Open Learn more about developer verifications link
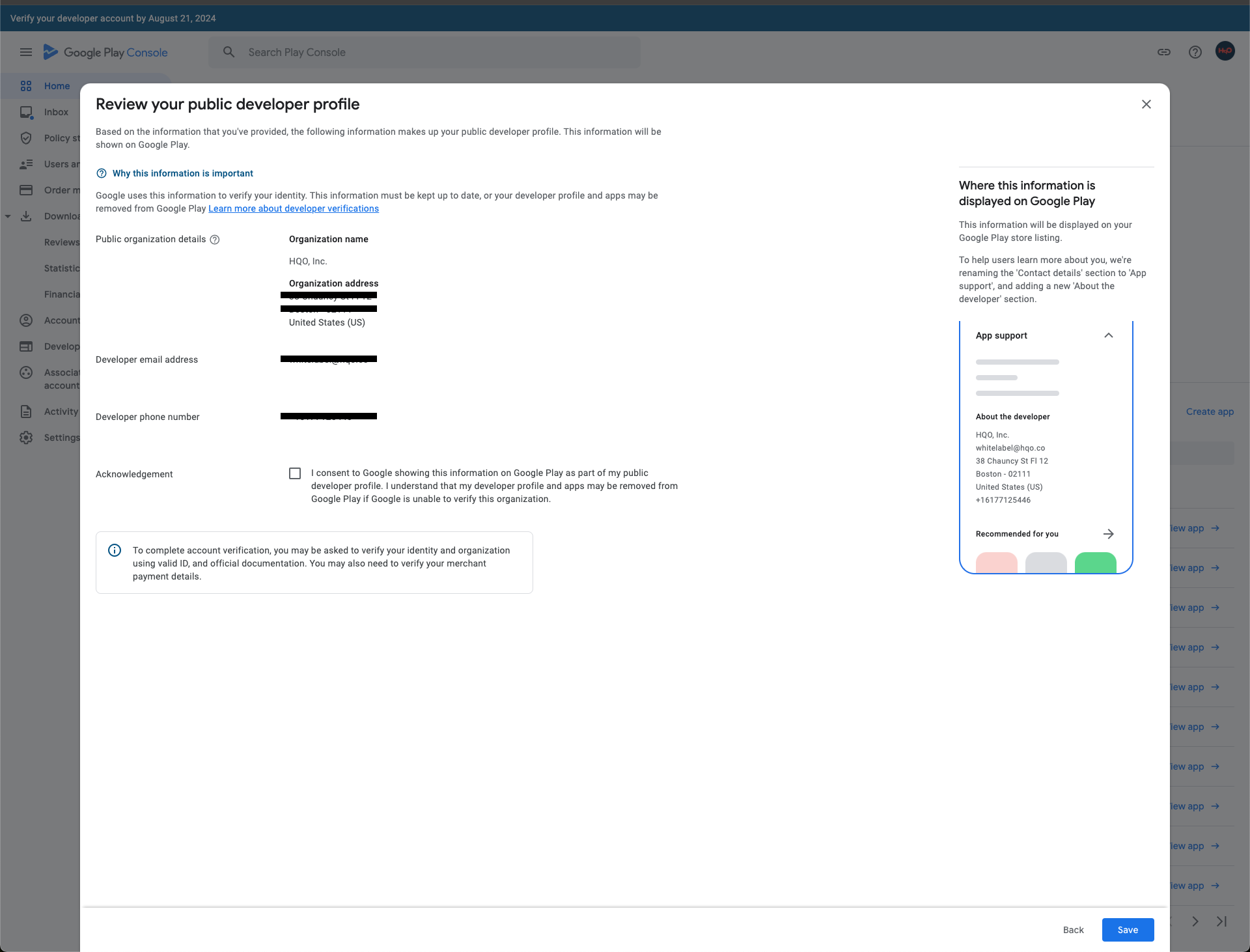The height and width of the screenshot is (952, 1250). click(293, 208)
